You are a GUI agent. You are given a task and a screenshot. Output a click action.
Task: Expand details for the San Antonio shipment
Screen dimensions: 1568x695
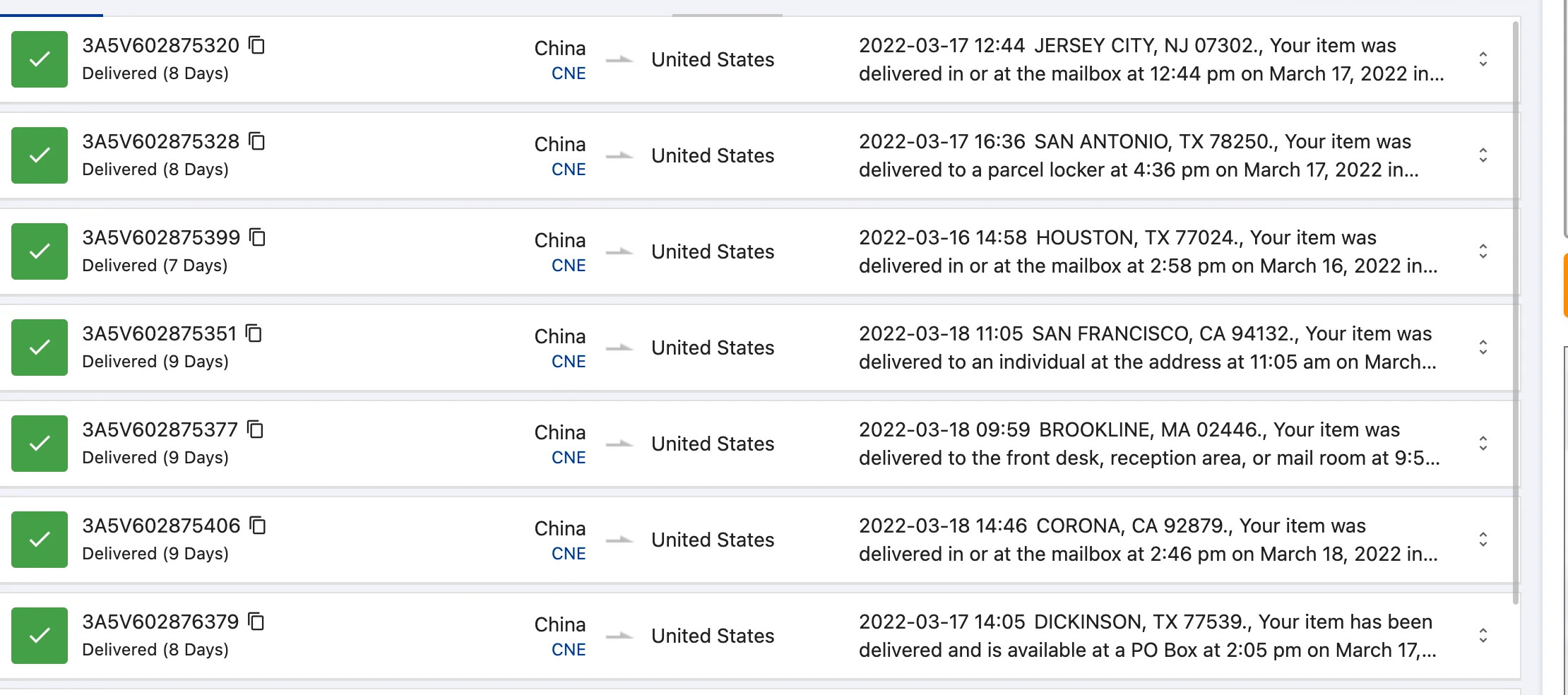1483,155
